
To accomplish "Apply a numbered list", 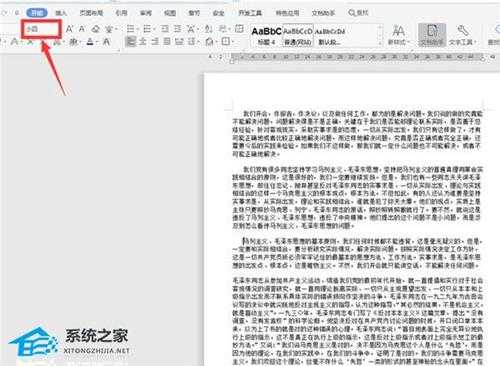I will tap(147, 29).
